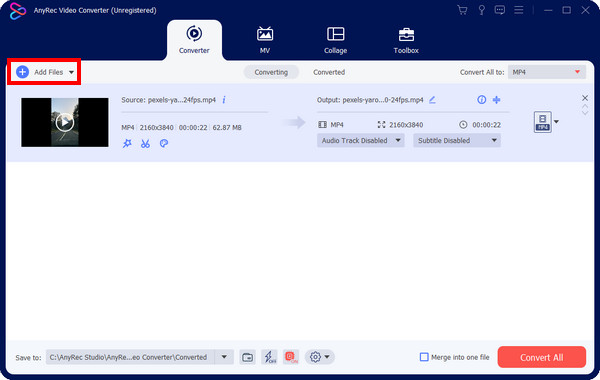Click the pencil icon to rename output

point(432,100)
